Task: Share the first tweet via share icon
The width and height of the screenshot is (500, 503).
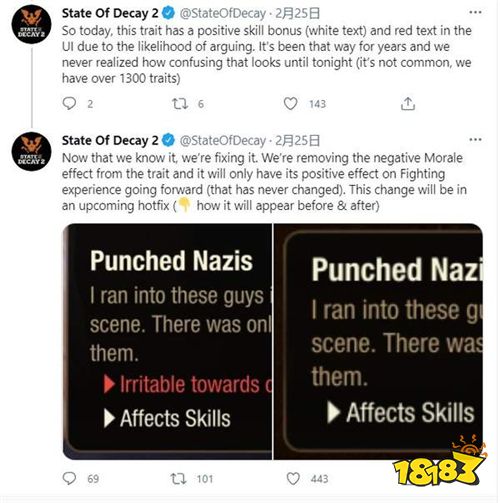Action: [x=408, y=104]
